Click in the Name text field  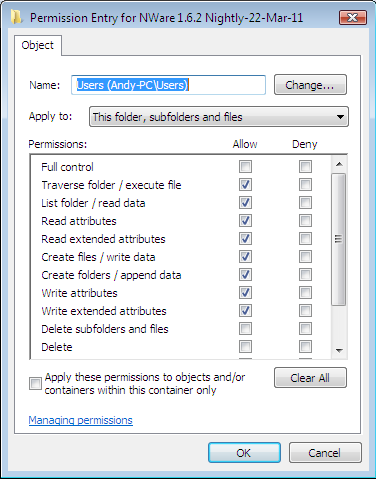click(168, 85)
